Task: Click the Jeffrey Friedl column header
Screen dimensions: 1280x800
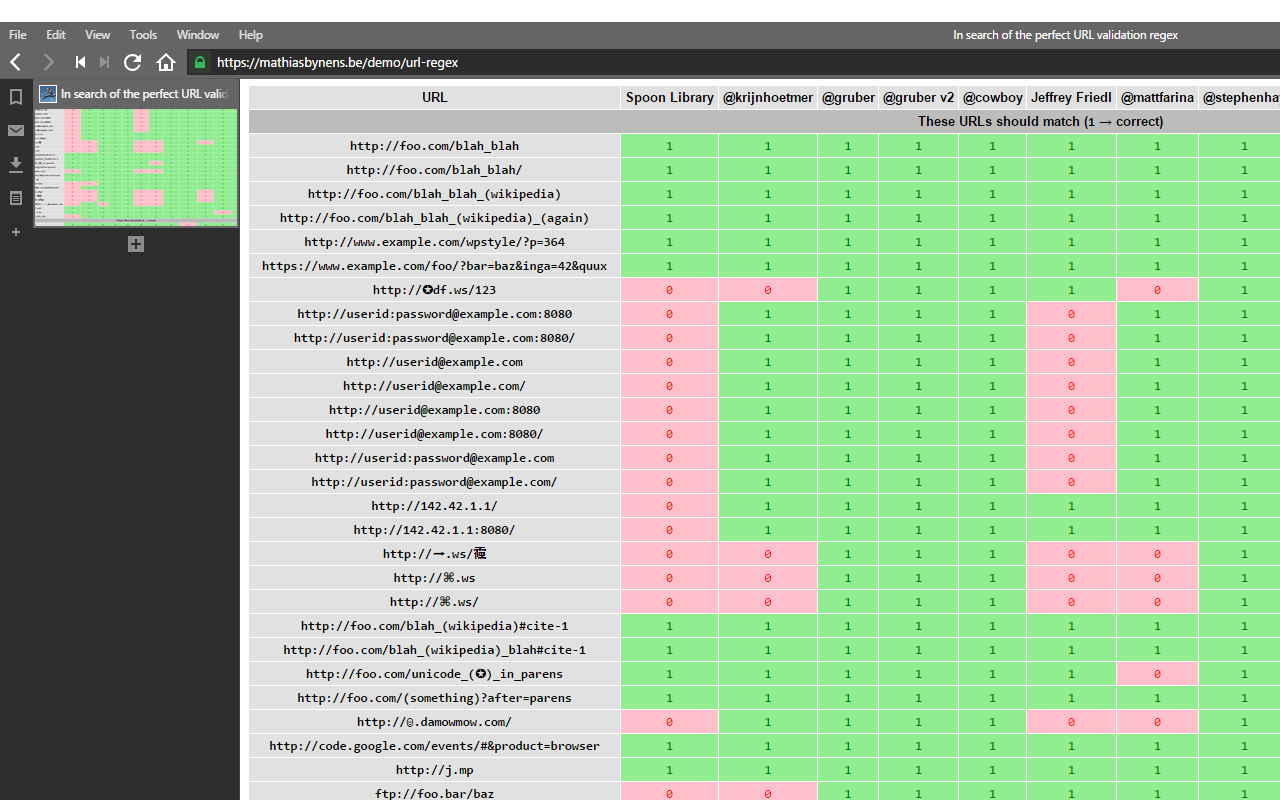Action: (1071, 97)
